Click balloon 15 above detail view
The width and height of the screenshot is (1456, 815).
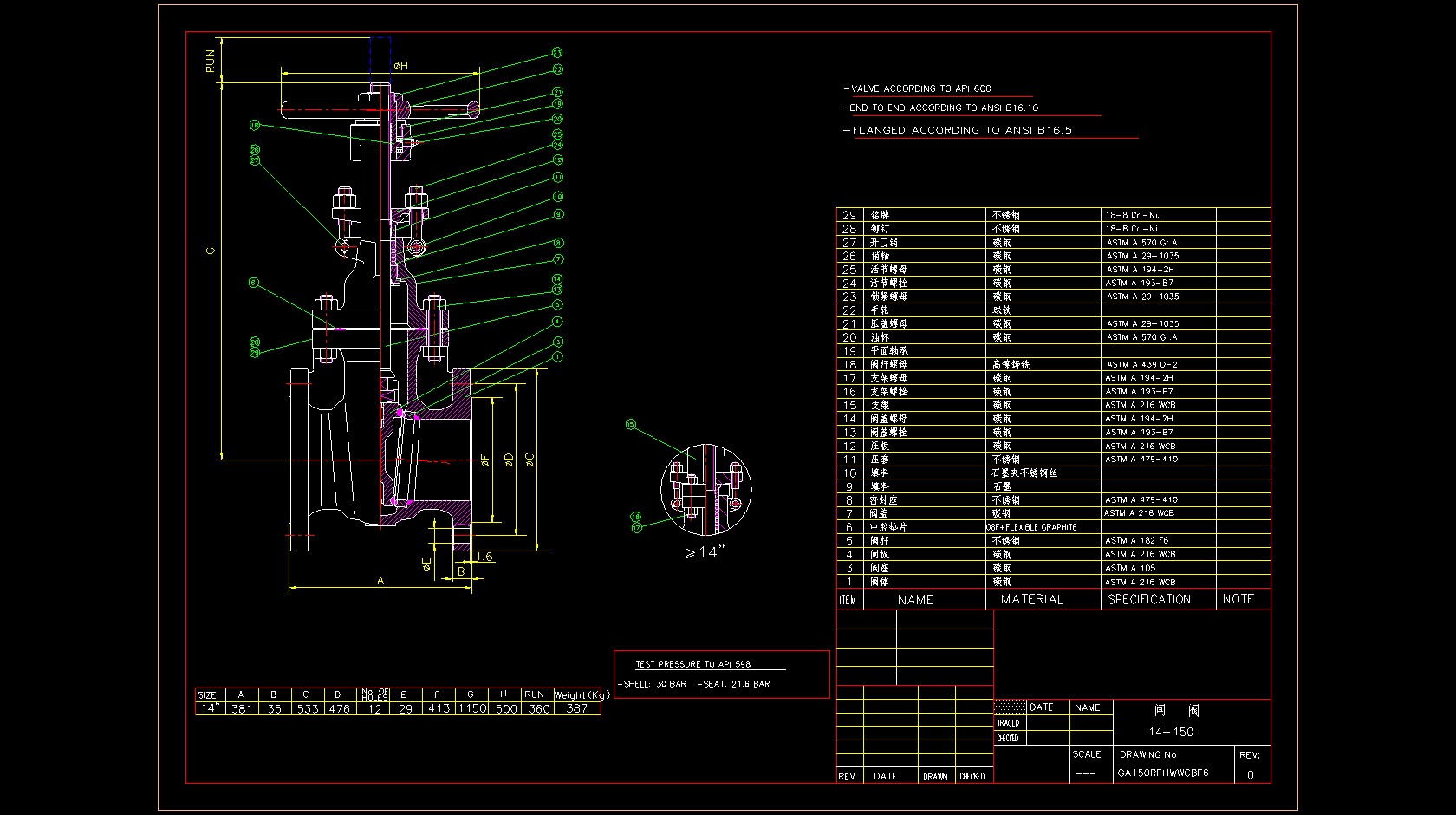pos(630,425)
